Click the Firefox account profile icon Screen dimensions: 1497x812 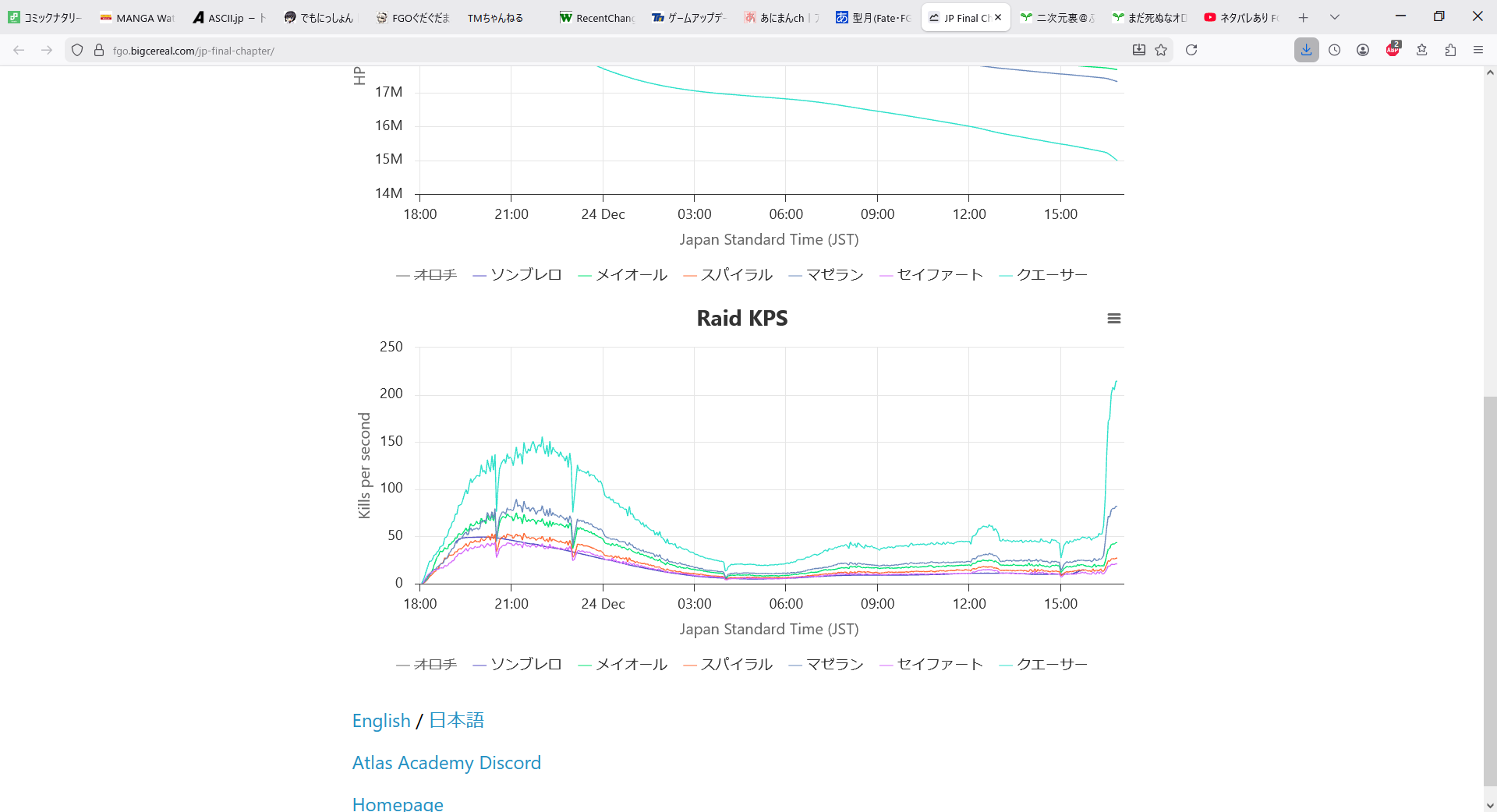coord(1363,50)
